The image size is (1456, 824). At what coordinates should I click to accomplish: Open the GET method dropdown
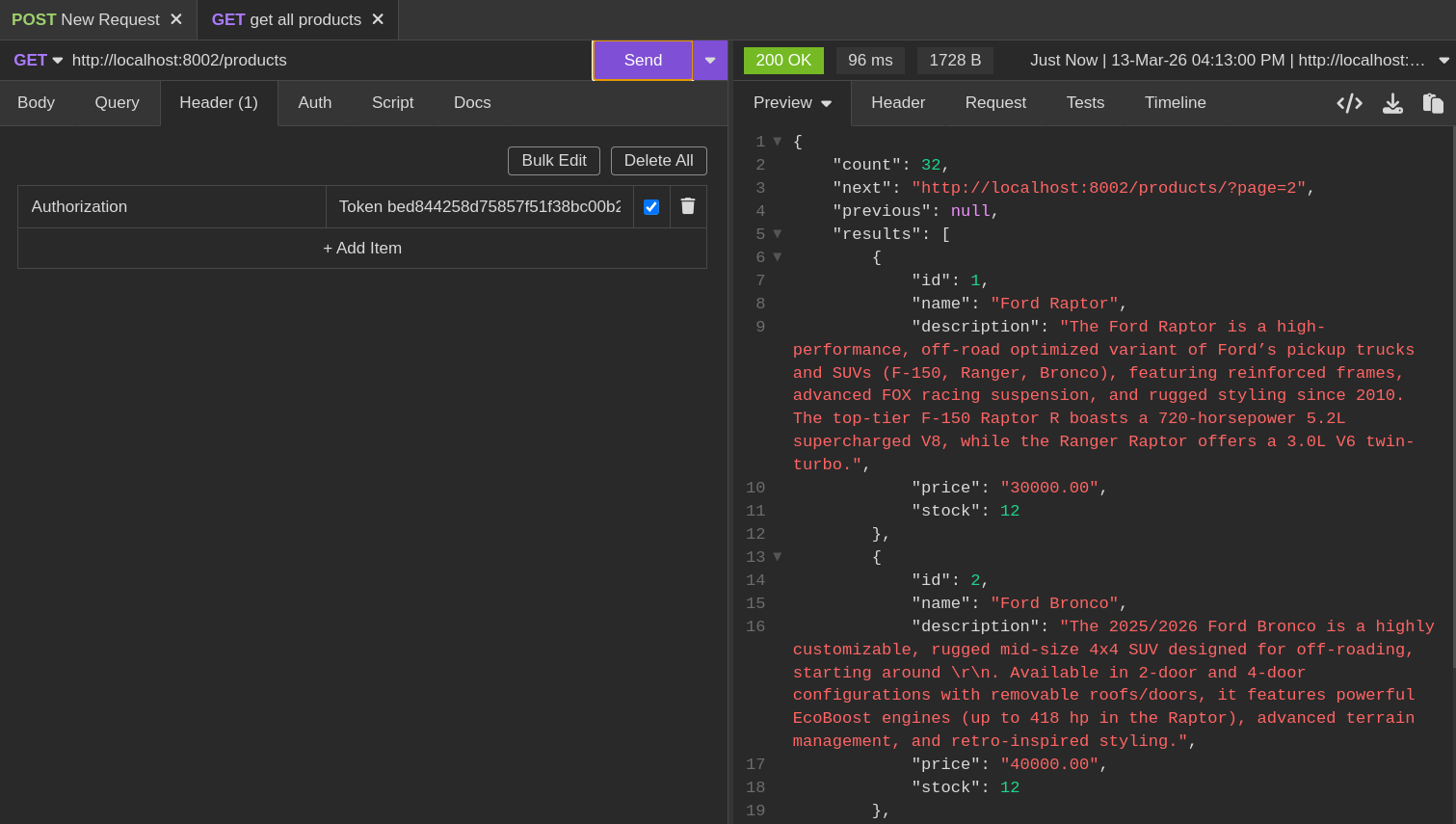(38, 60)
